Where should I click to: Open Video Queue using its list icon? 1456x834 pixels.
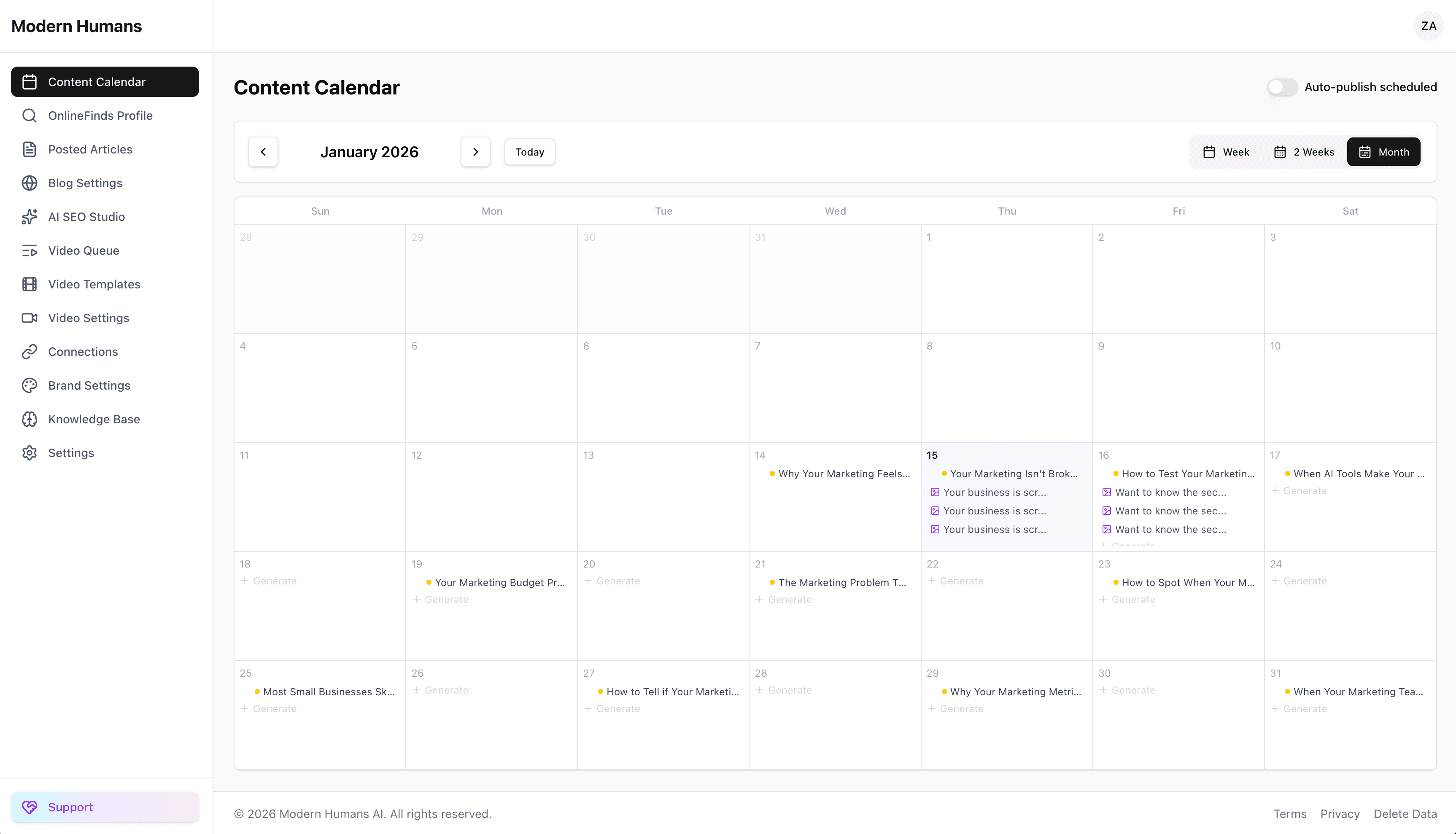pyautogui.click(x=30, y=250)
